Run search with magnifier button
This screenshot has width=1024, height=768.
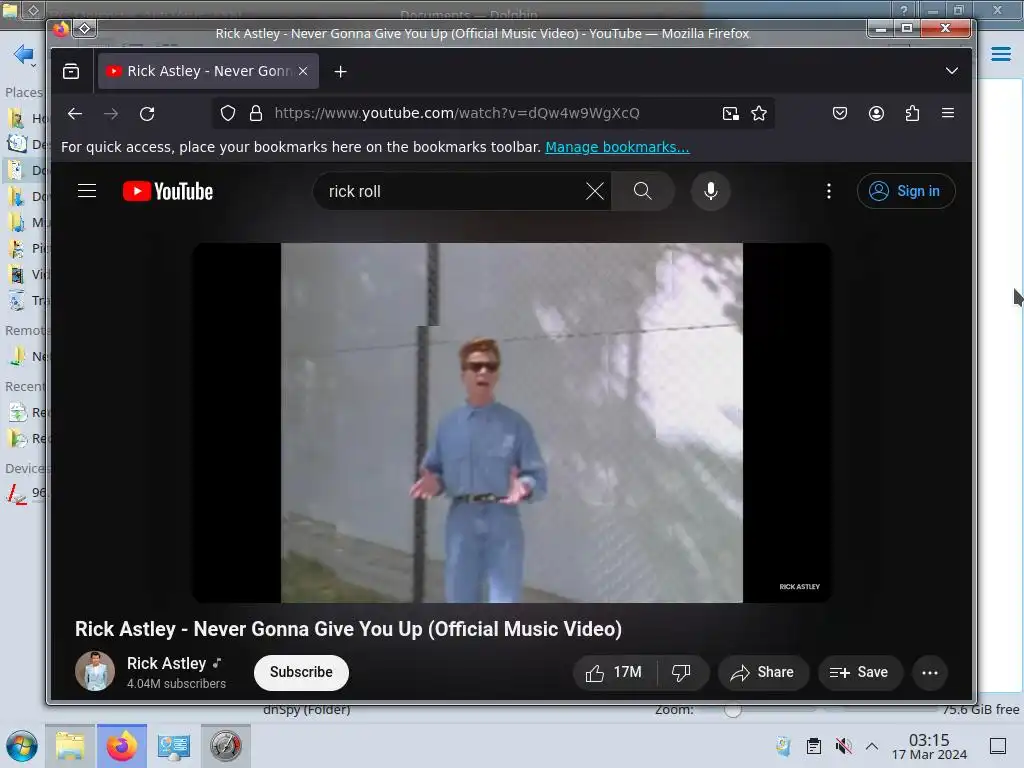click(643, 191)
